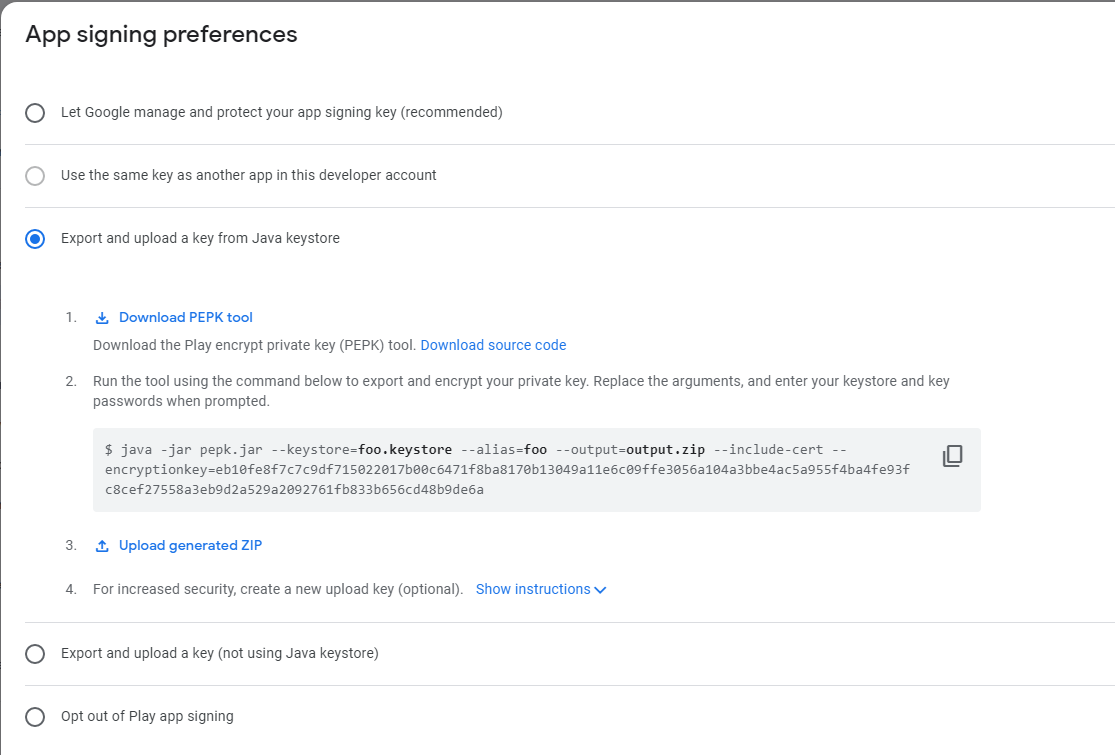
Task: Click the upload icon beside generated ZIP
Action: pos(102,546)
